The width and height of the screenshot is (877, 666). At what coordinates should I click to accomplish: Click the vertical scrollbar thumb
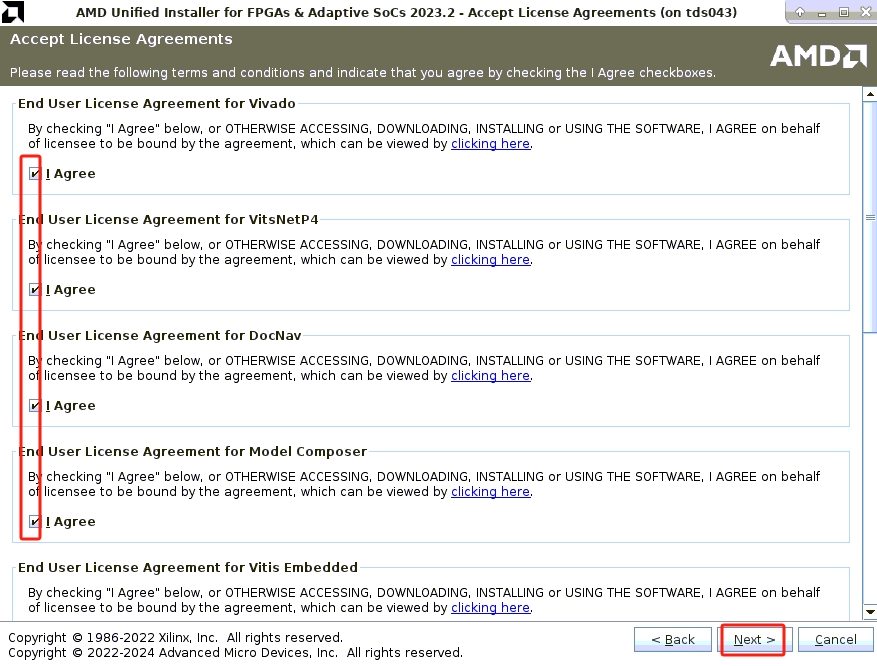point(870,220)
